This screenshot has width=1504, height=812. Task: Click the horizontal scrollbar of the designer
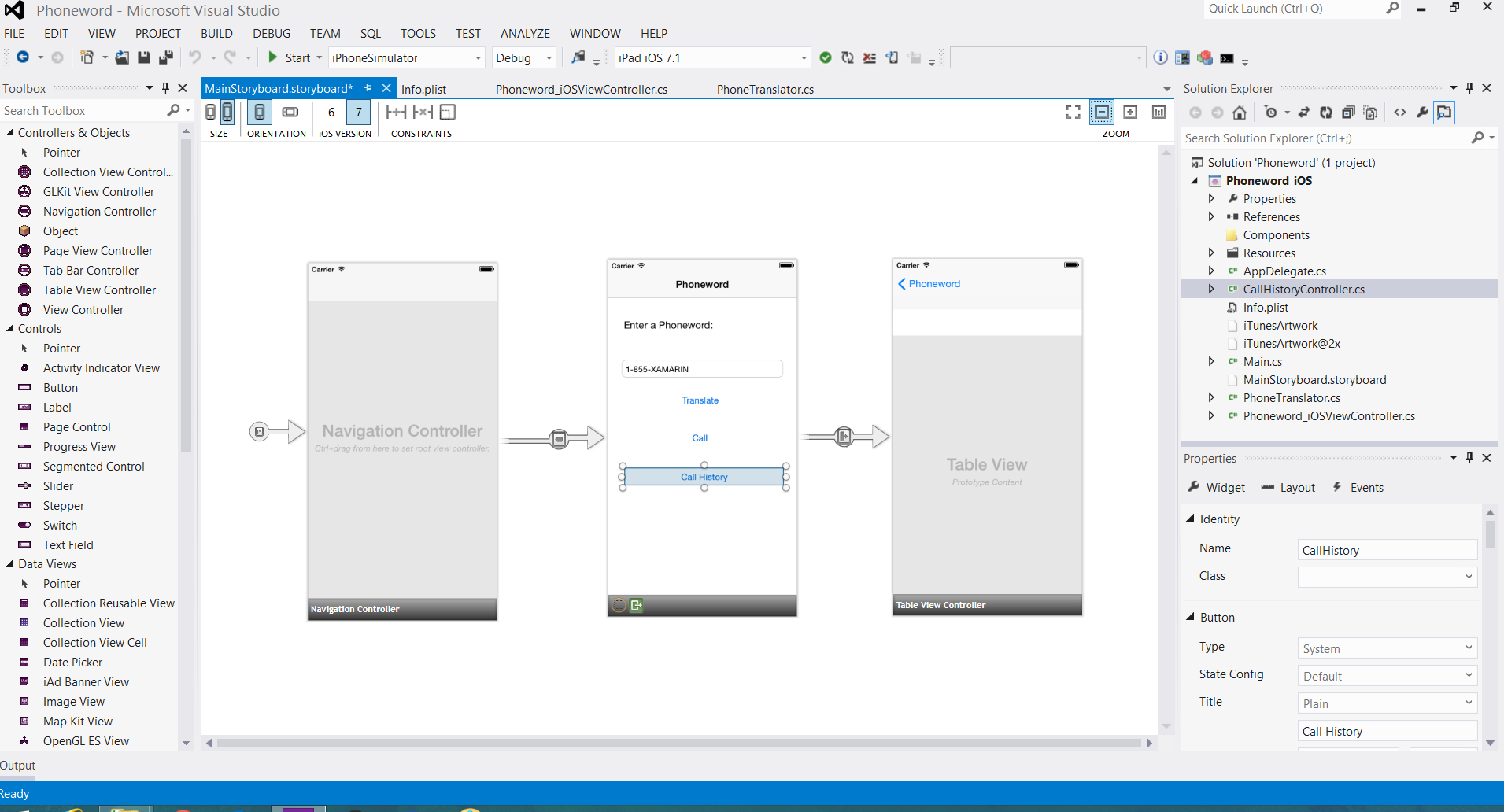678,743
